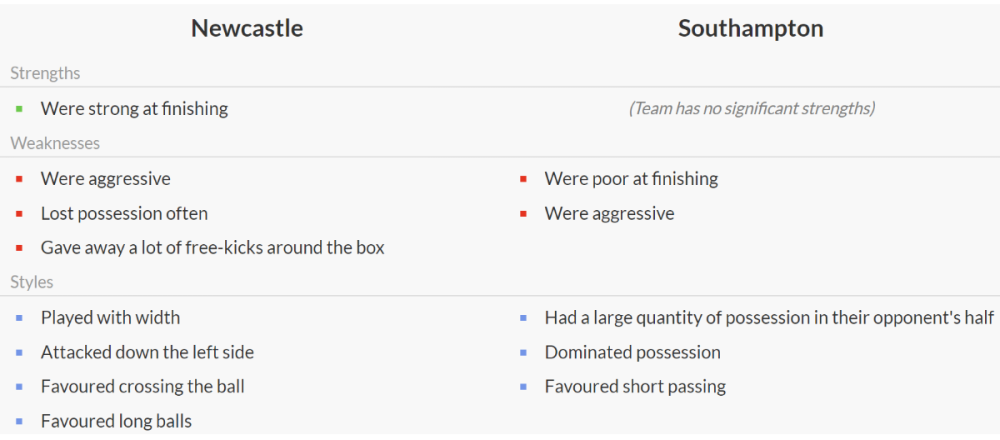Click the Strengths section label
This screenshot has height=440, width=1000.
pyautogui.click(x=45, y=73)
